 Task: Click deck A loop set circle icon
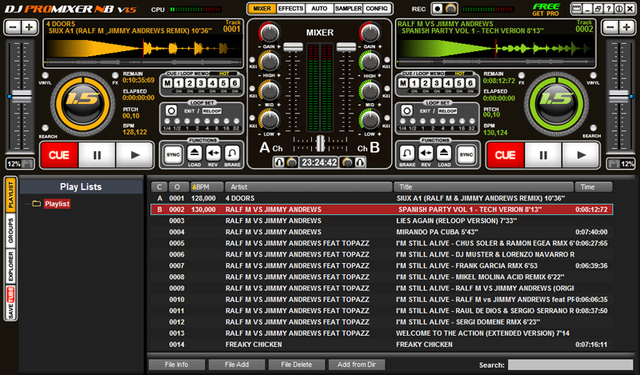(x=171, y=111)
